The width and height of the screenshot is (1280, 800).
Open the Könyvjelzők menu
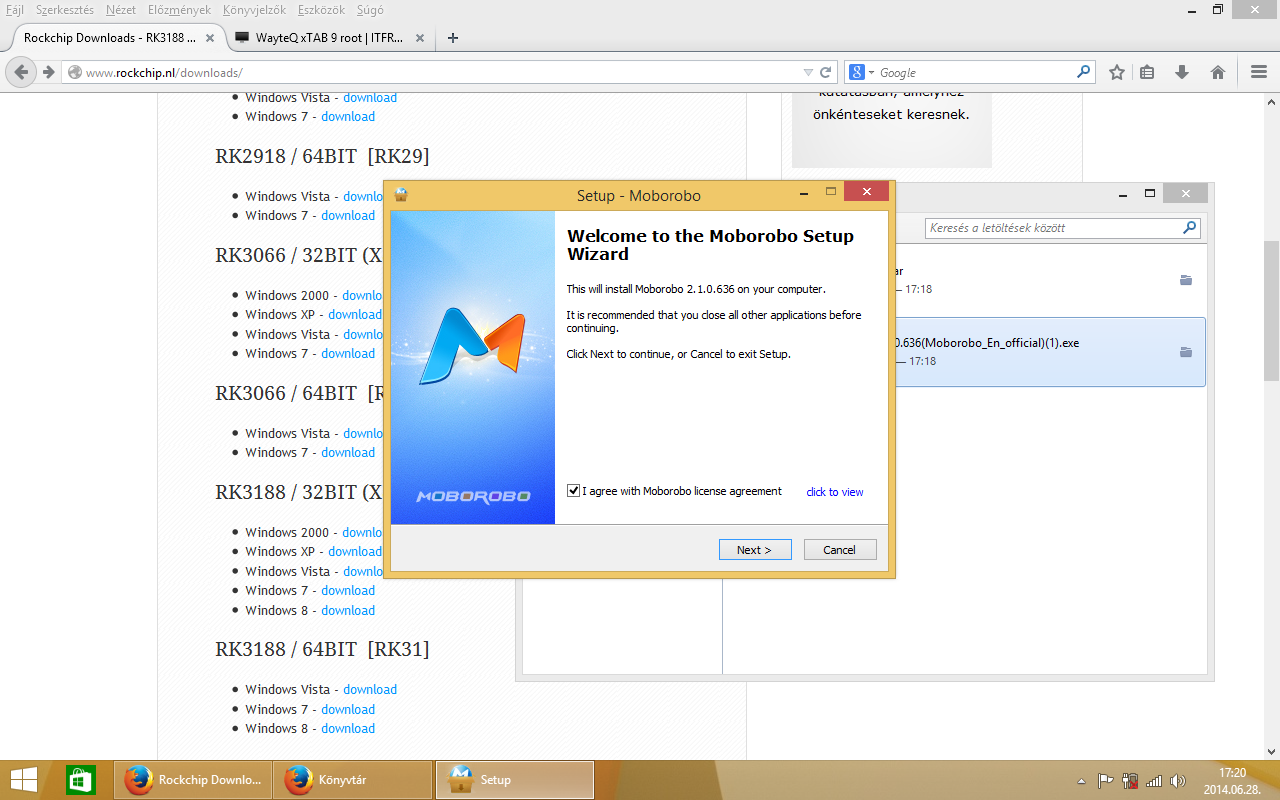254,9
